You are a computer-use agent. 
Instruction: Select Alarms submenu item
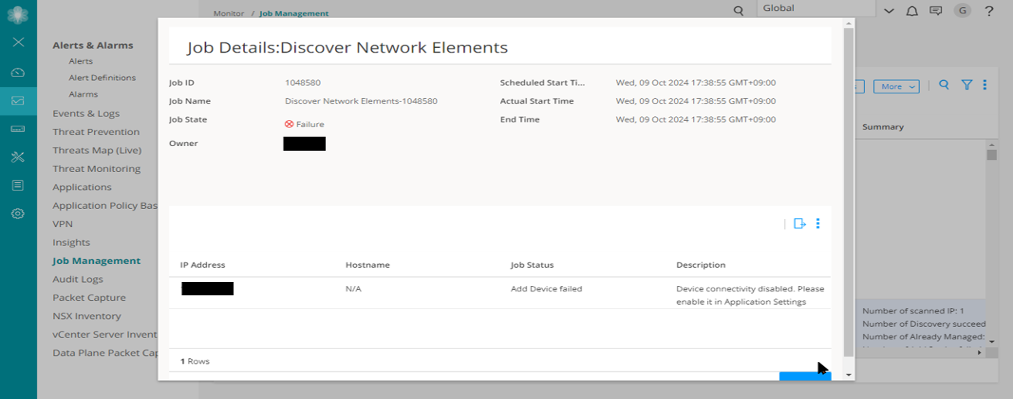(82, 94)
